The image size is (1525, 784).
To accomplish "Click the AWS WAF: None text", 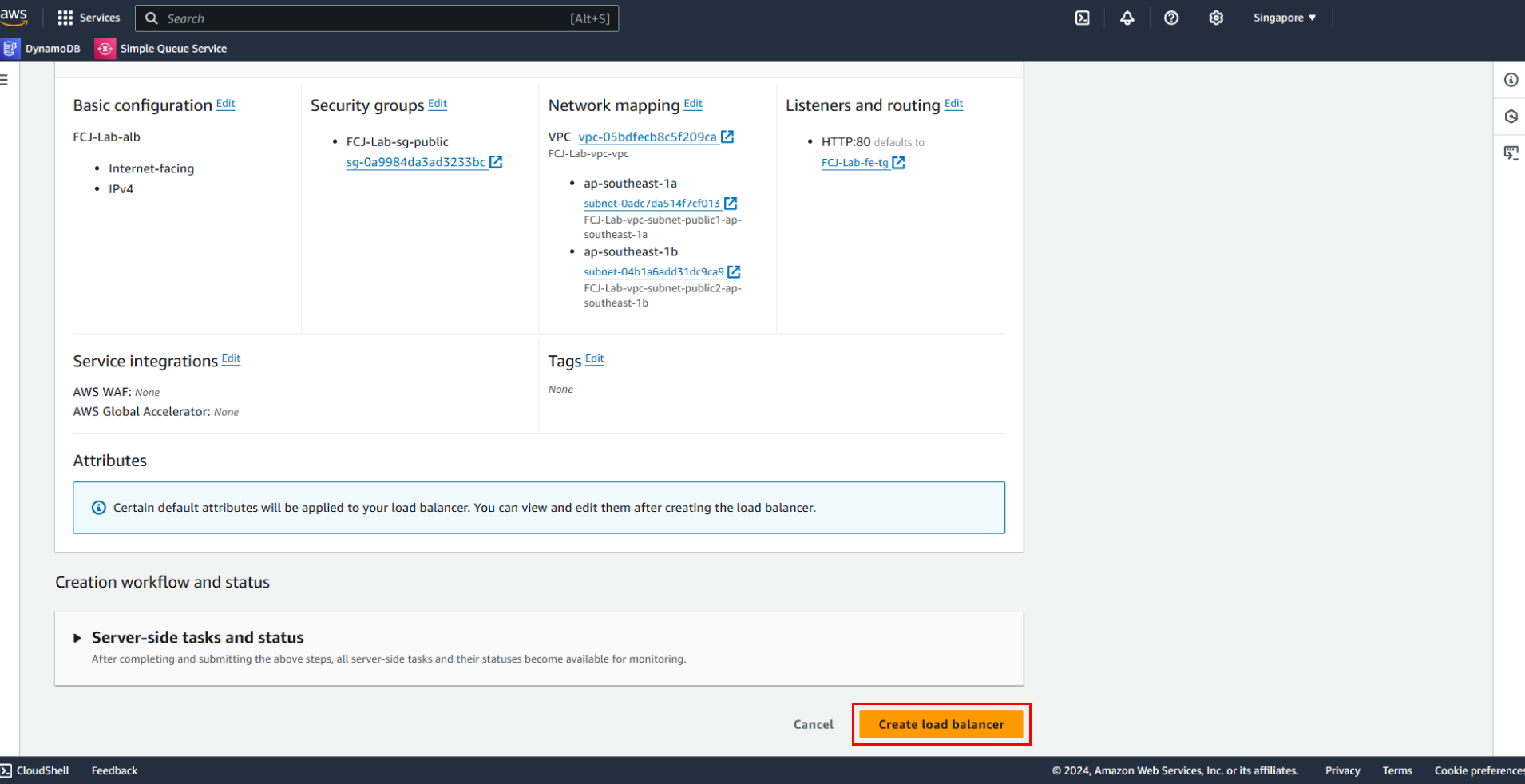I will 117,392.
